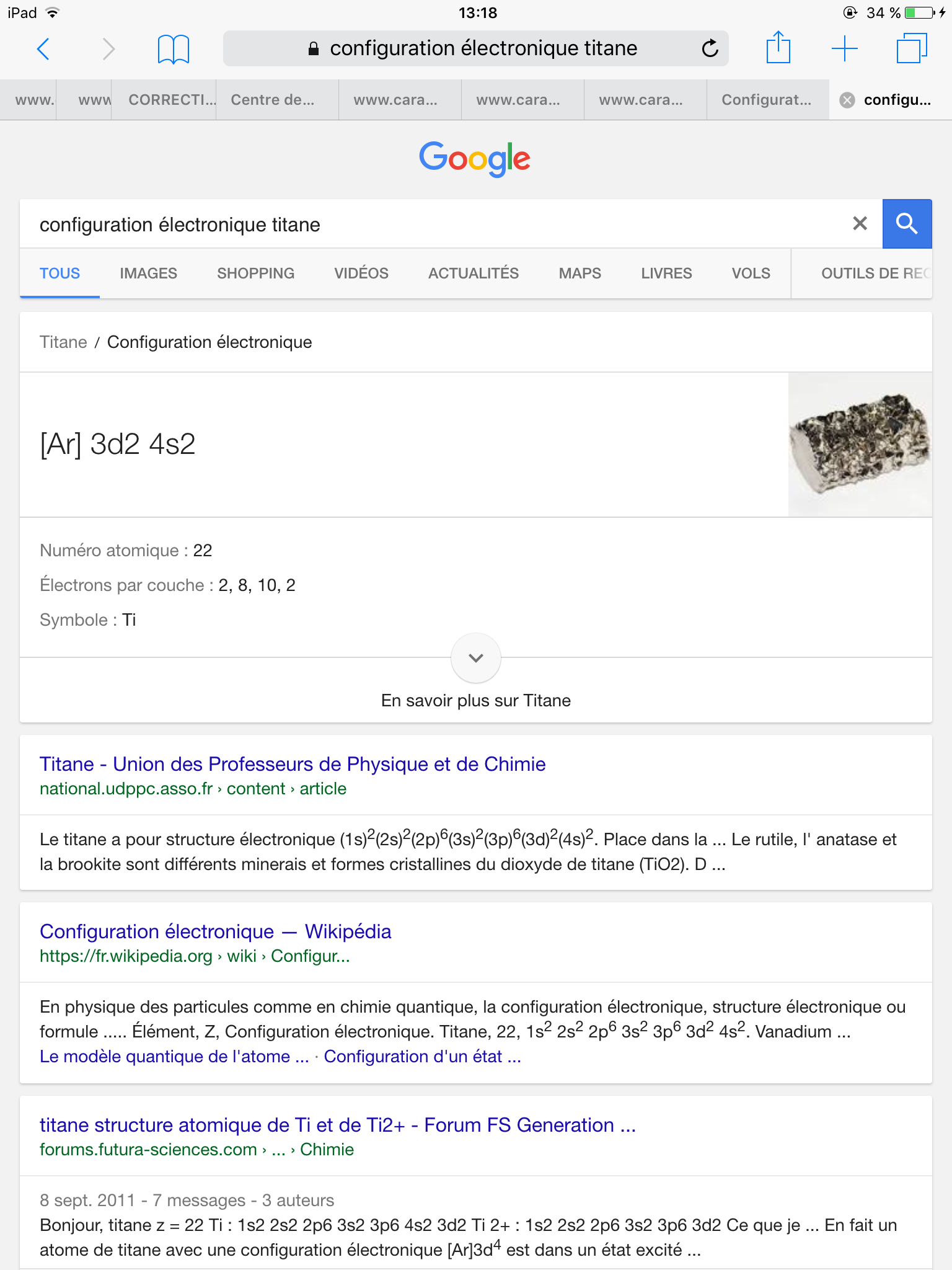Show all tabs overview icon

click(911, 48)
